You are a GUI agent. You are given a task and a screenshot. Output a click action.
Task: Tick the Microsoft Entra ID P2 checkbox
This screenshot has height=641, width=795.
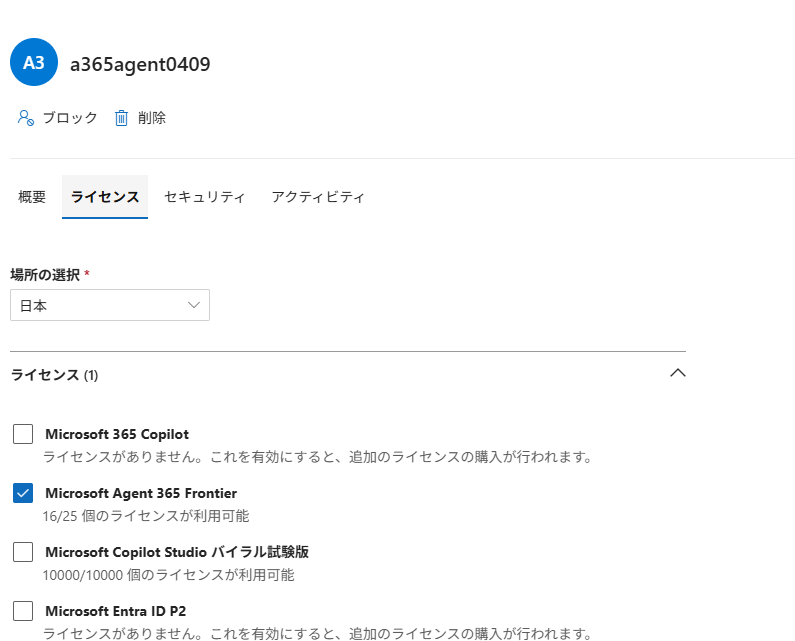click(23, 611)
